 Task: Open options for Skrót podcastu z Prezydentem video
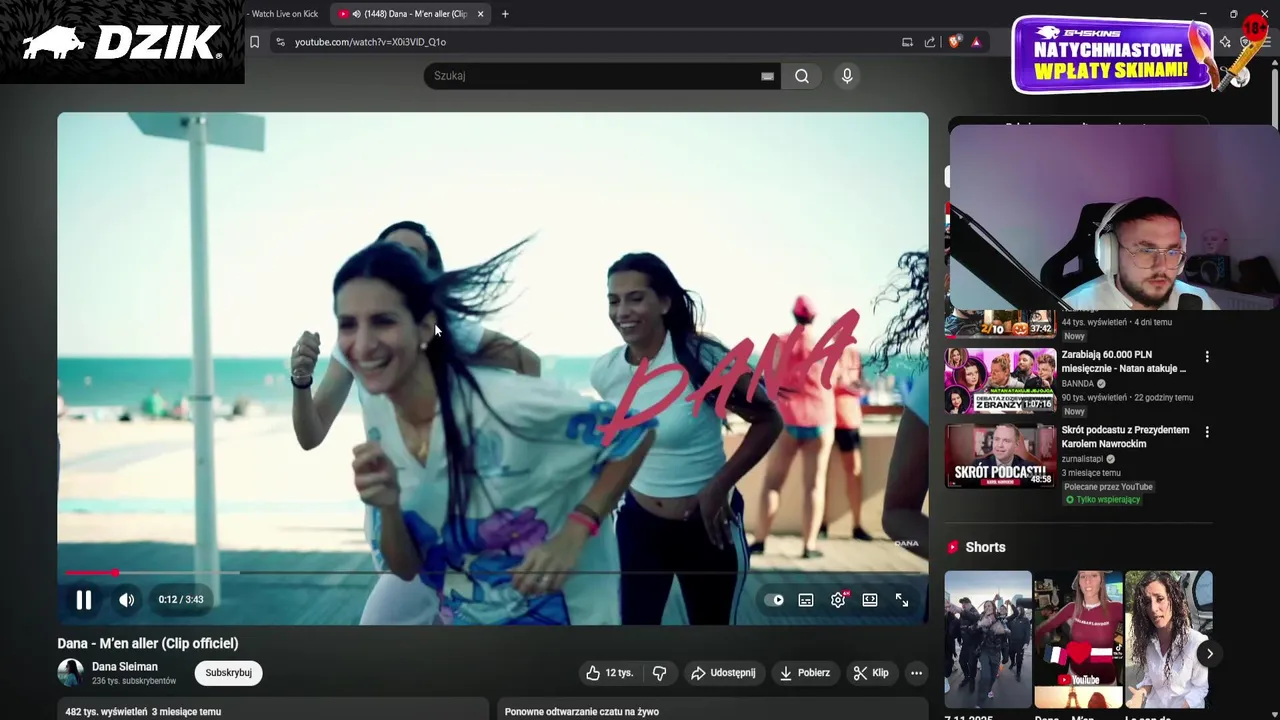(x=1207, y=432)
